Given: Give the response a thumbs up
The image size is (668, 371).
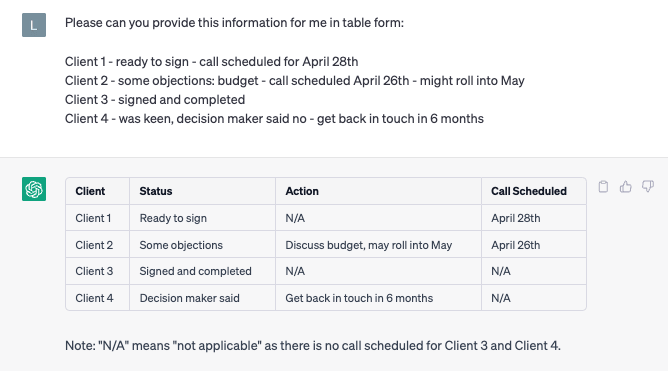Looking at the screenshot, I should [625, 187].
